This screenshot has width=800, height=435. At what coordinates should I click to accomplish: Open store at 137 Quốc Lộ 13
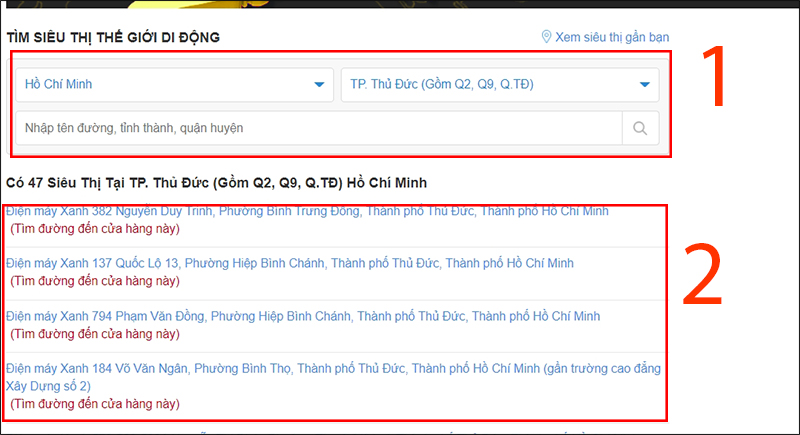click(x=290, y=263)
